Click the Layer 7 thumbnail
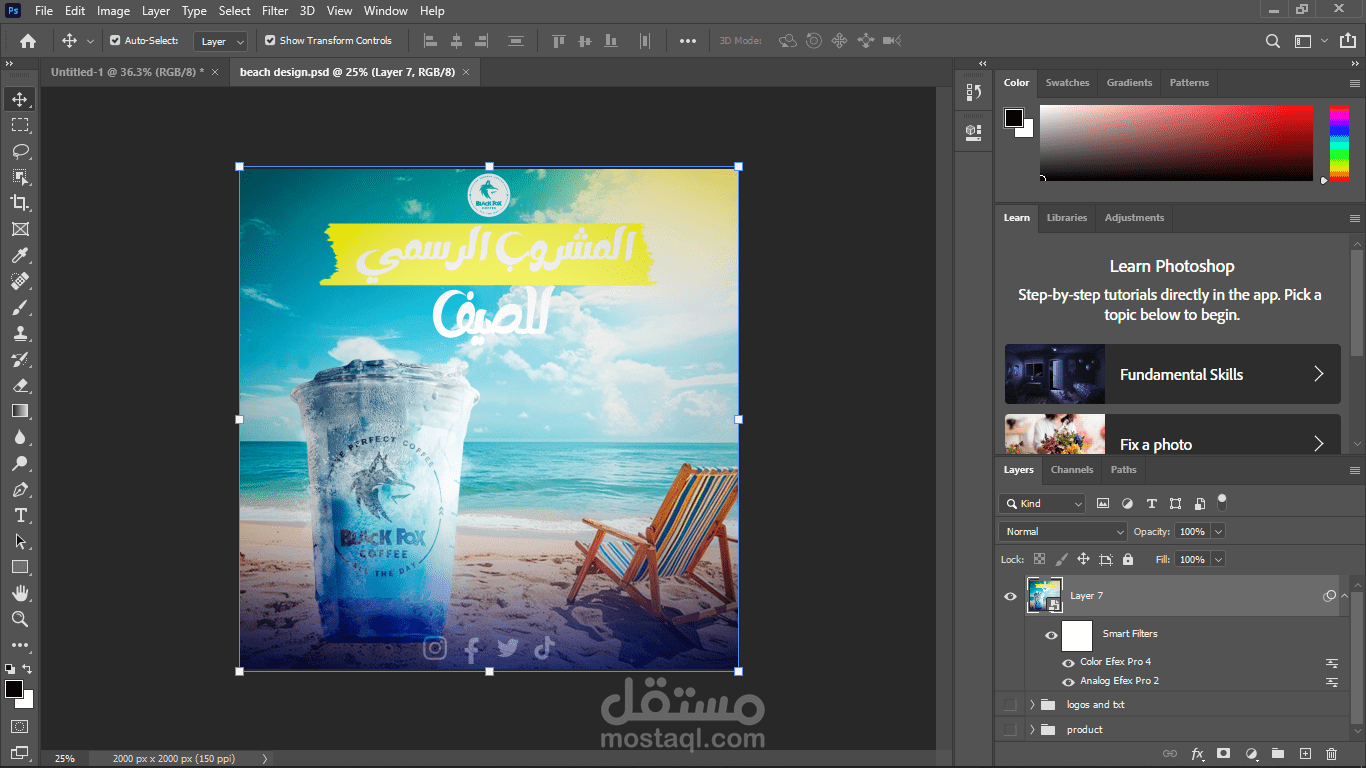Screen dimensions: 1366x768 click(1044, 596)
